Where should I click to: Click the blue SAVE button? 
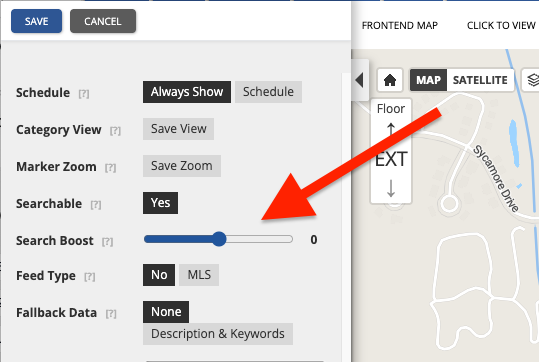tap(36, 21)
